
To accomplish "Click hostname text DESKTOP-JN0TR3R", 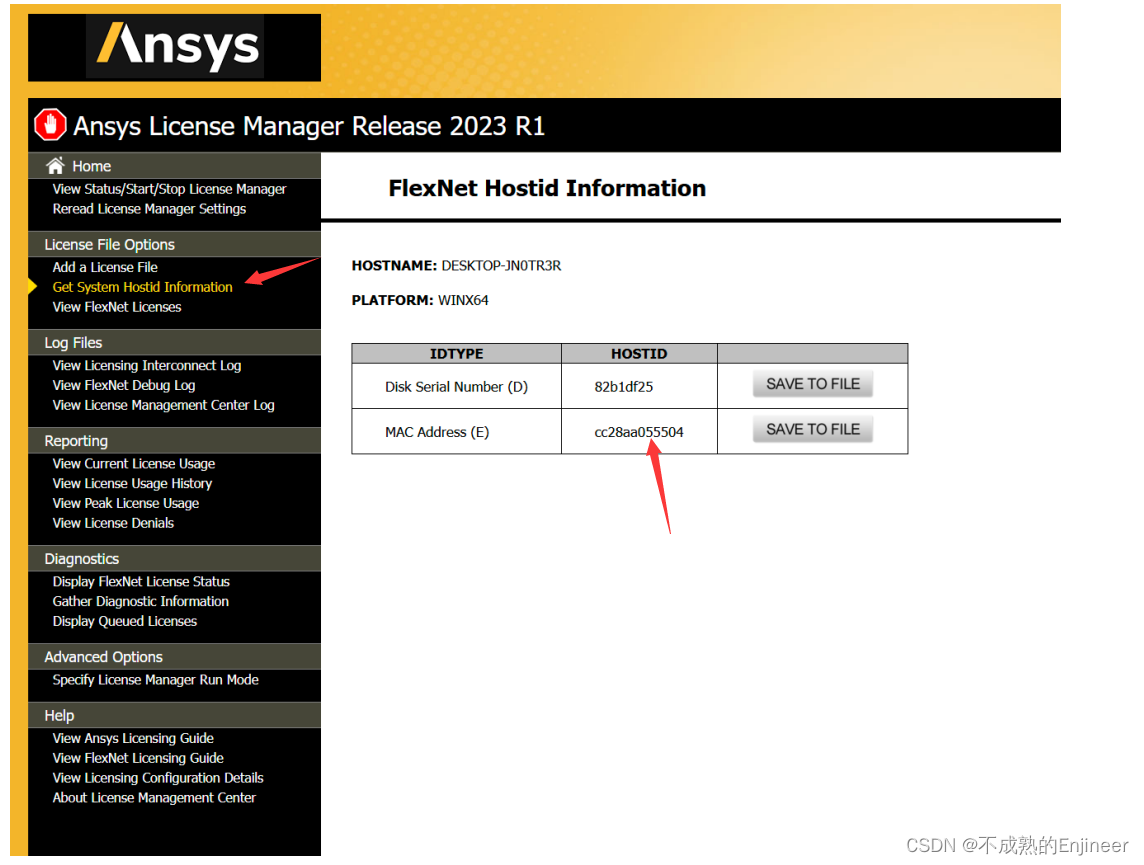I will (502, 265).
